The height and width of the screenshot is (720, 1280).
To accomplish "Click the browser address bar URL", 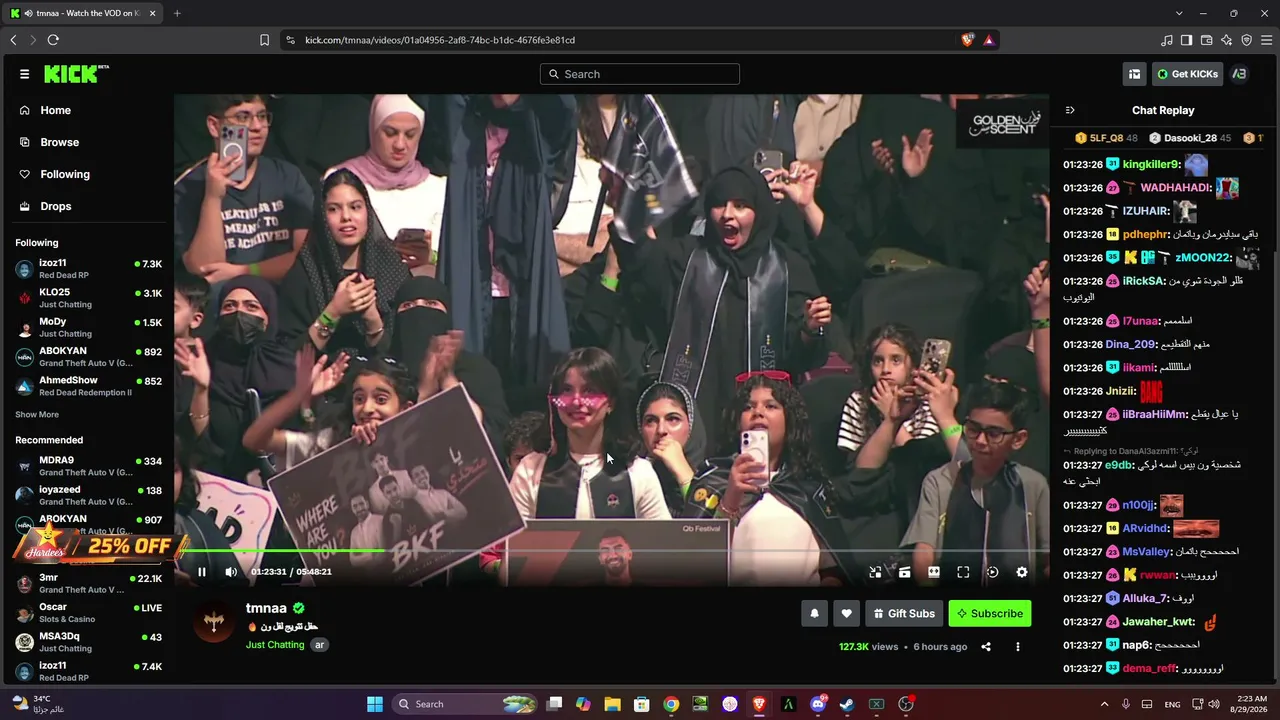I will pos(440,40).
